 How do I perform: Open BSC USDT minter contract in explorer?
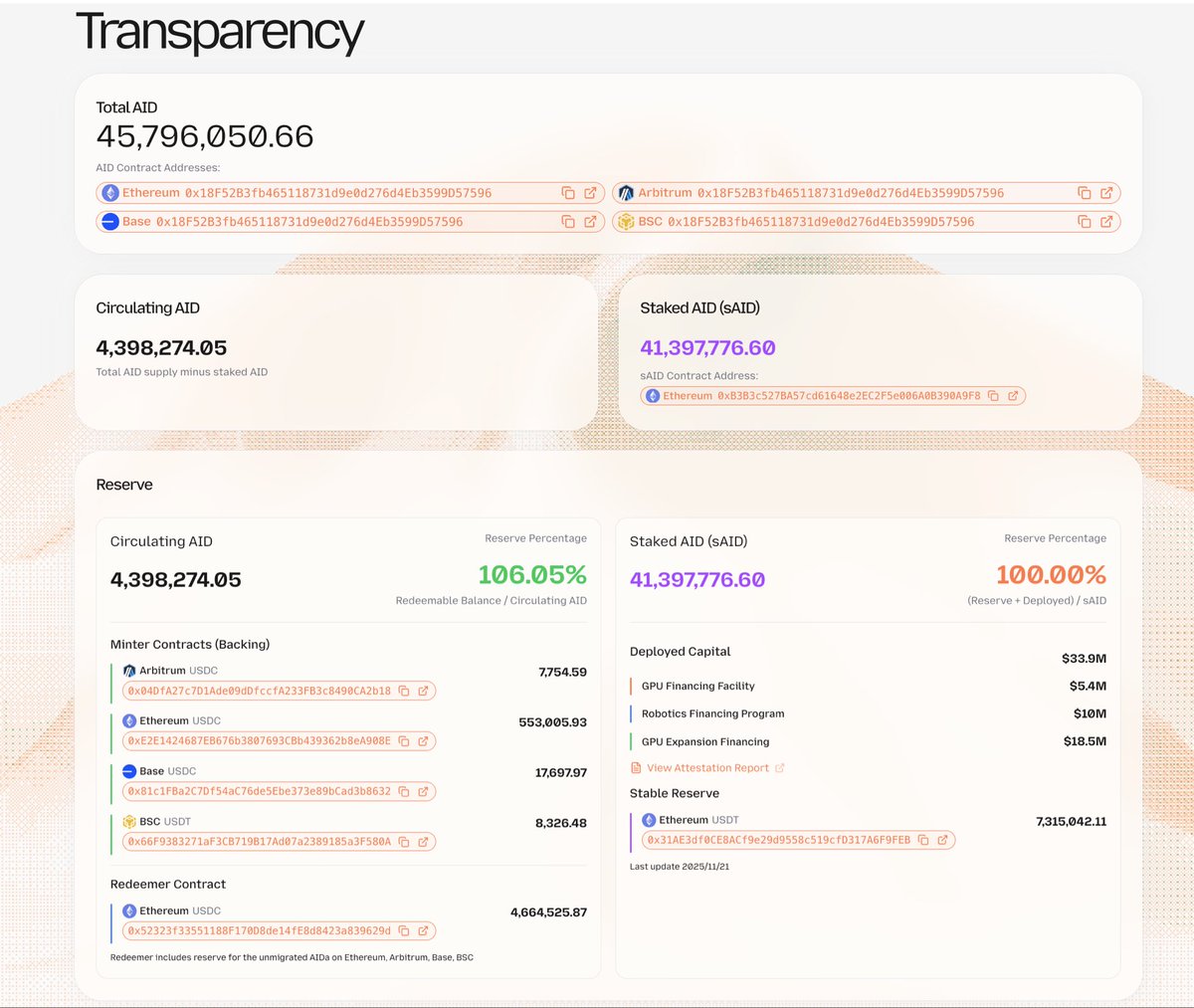423,841
